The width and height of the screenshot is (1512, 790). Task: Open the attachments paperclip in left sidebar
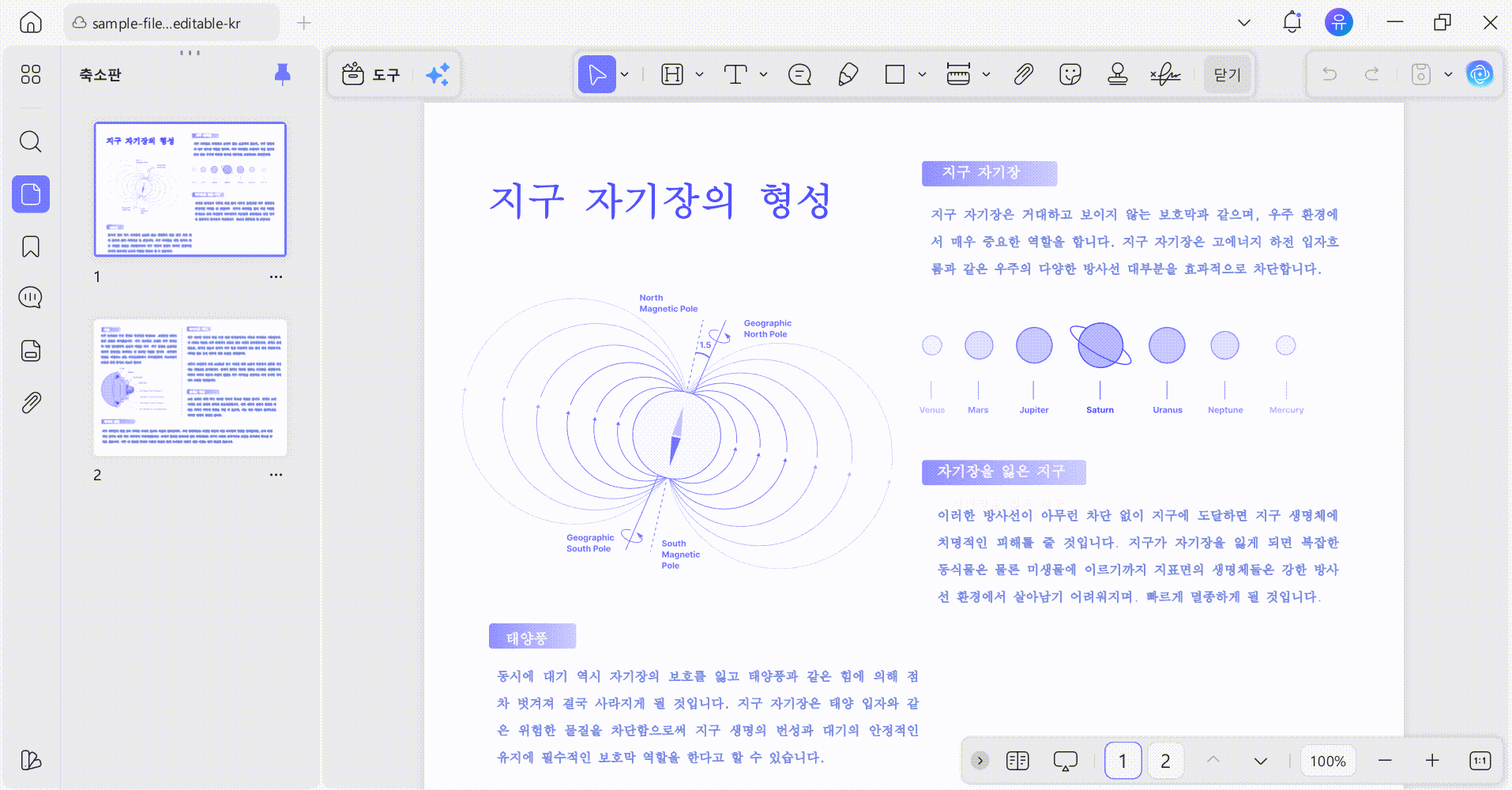pyautogui.click(x=31, y=403)
